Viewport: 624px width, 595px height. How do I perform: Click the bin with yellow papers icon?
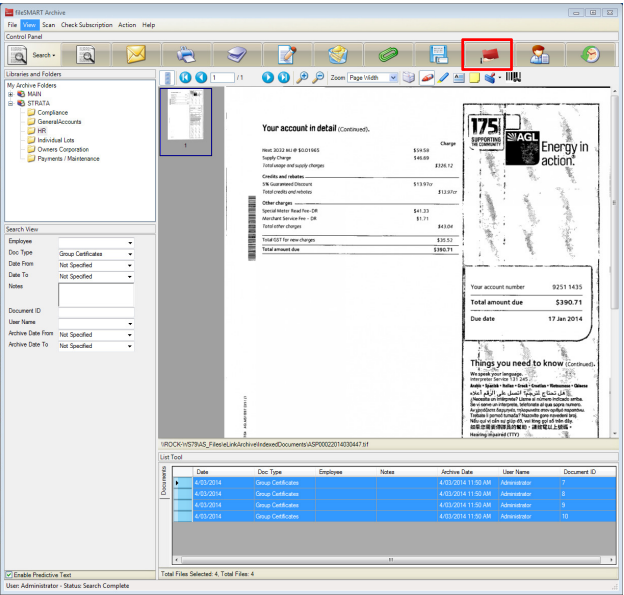337,55
